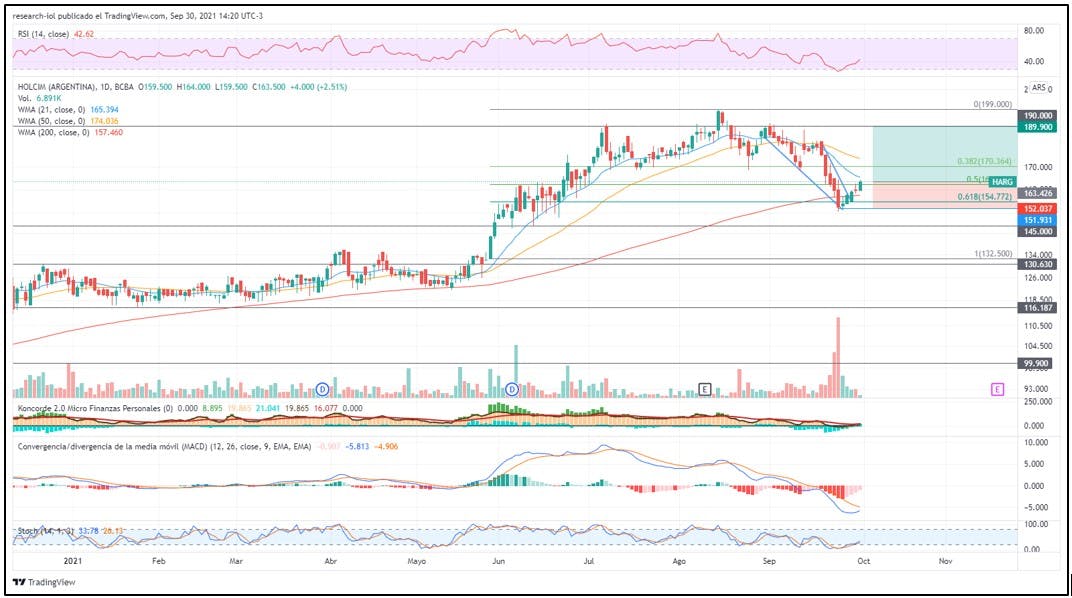Click the dividend D marker near April

[322, 390]
